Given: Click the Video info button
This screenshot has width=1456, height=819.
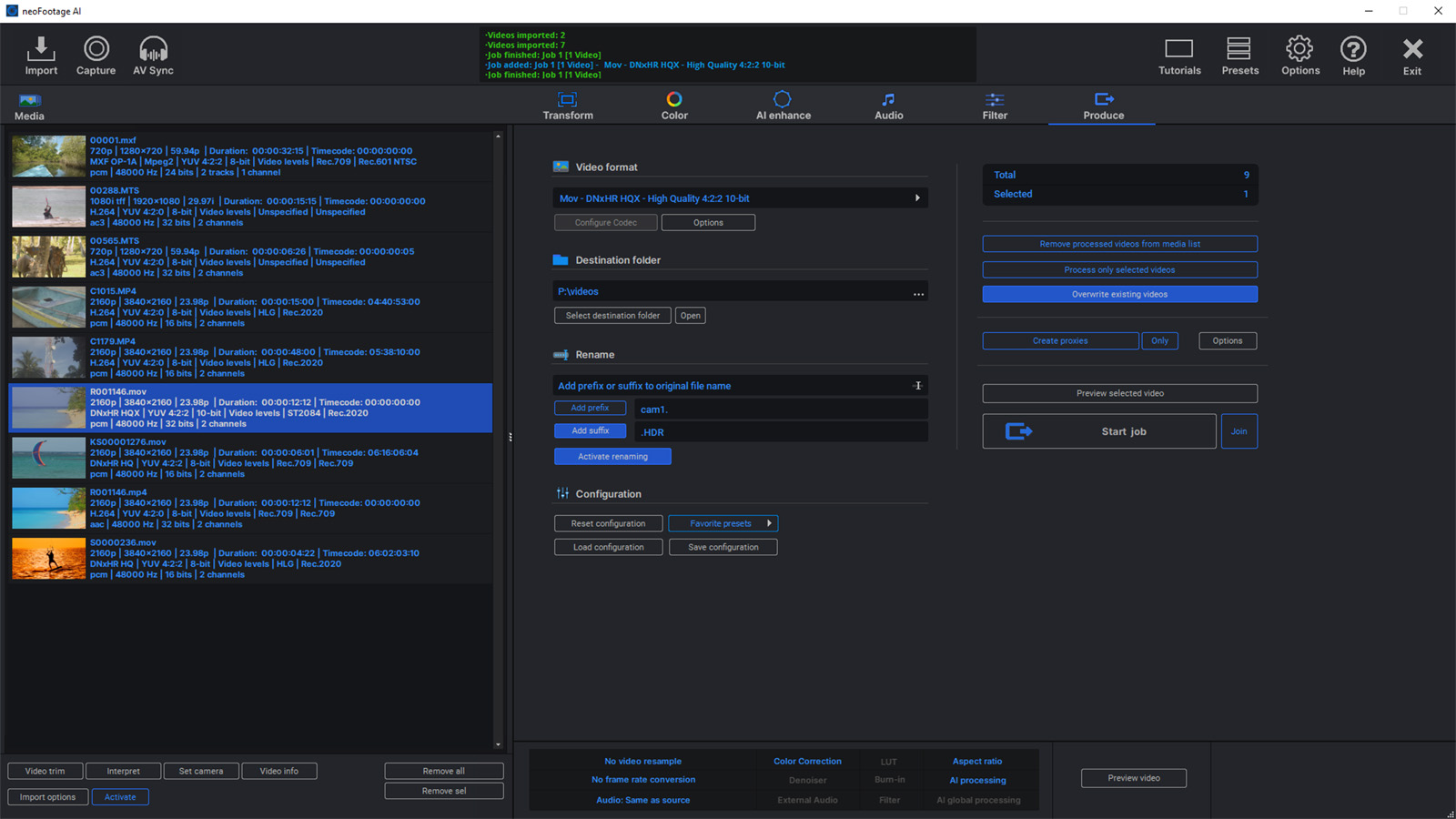Looking at the screenshot, I should click(278, 771).
